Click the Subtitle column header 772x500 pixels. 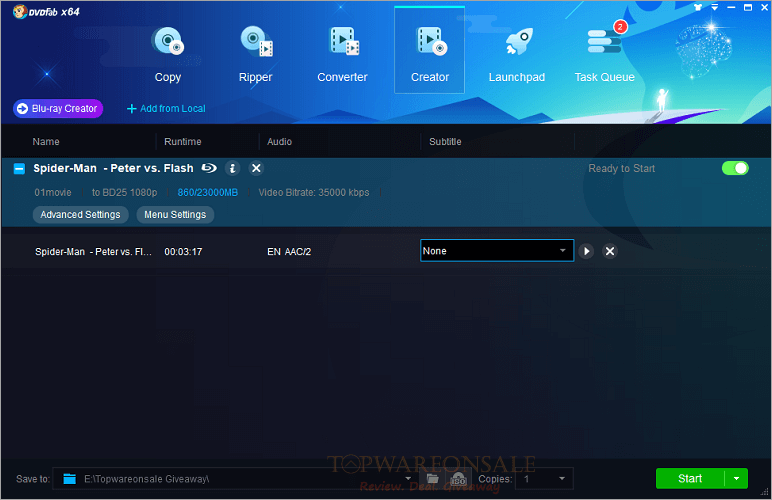[445, 142]
